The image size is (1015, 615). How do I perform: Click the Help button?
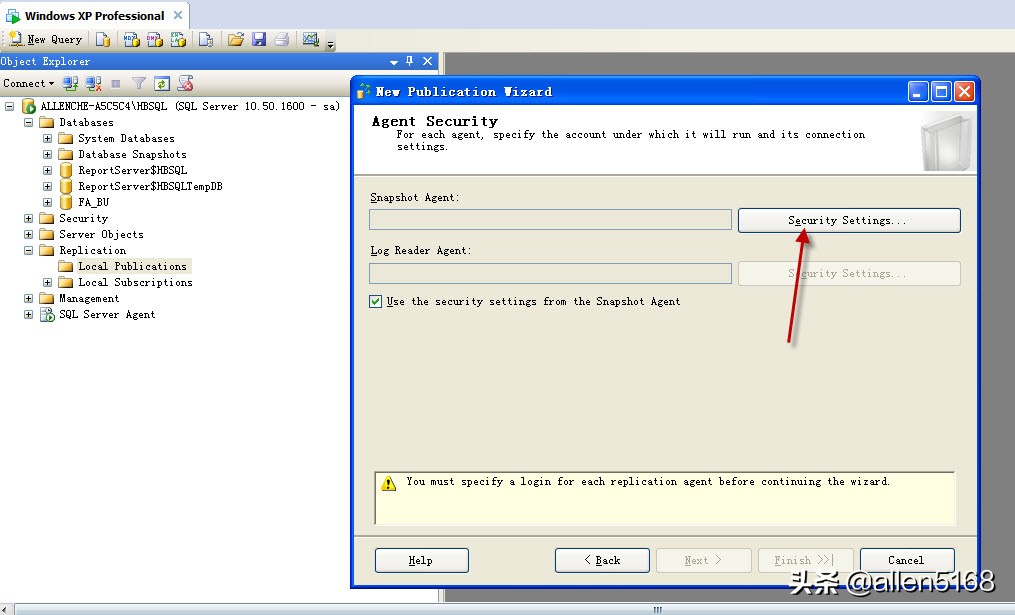point(421,560)
